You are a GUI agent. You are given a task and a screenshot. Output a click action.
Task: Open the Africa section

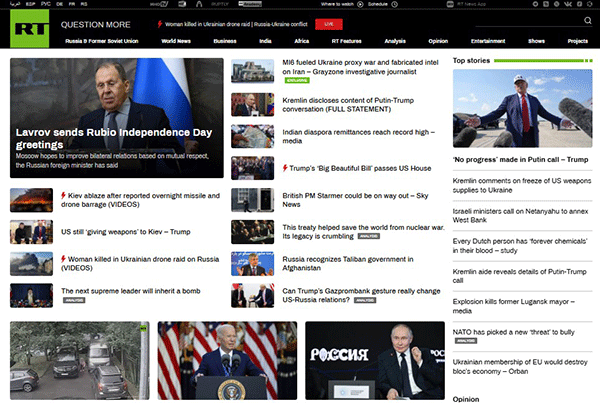coord(302,41)
